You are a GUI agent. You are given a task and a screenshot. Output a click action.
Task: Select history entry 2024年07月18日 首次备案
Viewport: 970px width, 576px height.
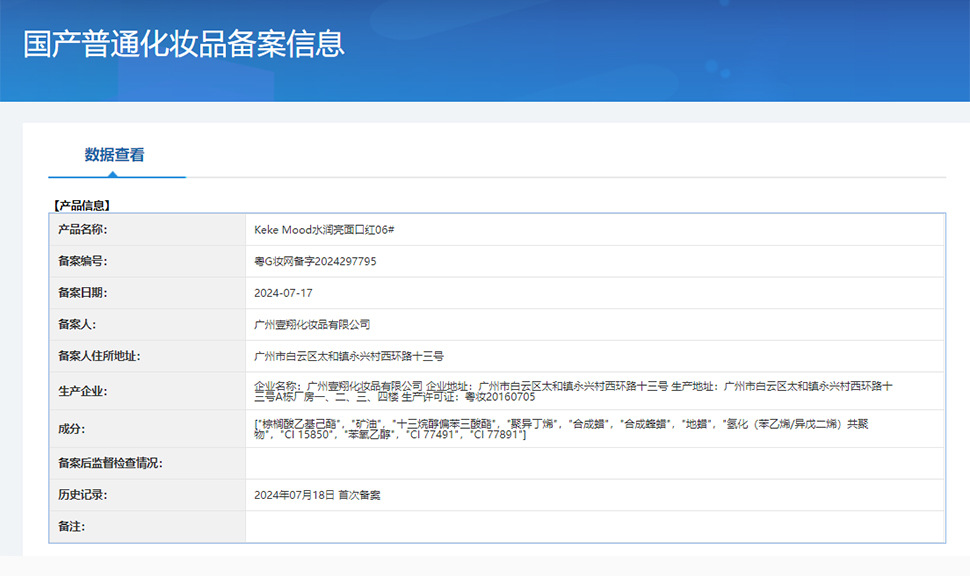pyautogui.click(x=318, y=495)
